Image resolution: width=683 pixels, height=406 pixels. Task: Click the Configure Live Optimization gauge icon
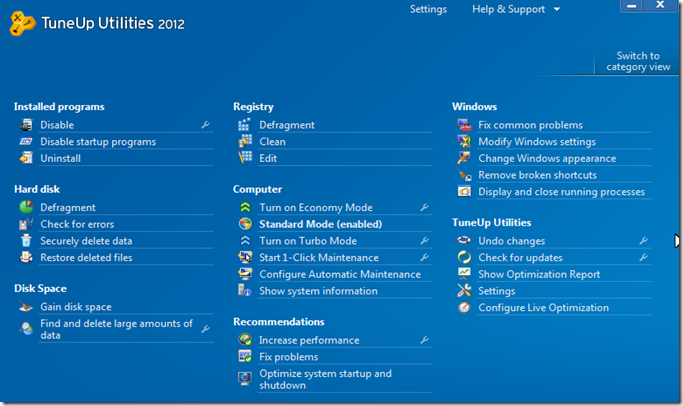coord(464,307)
